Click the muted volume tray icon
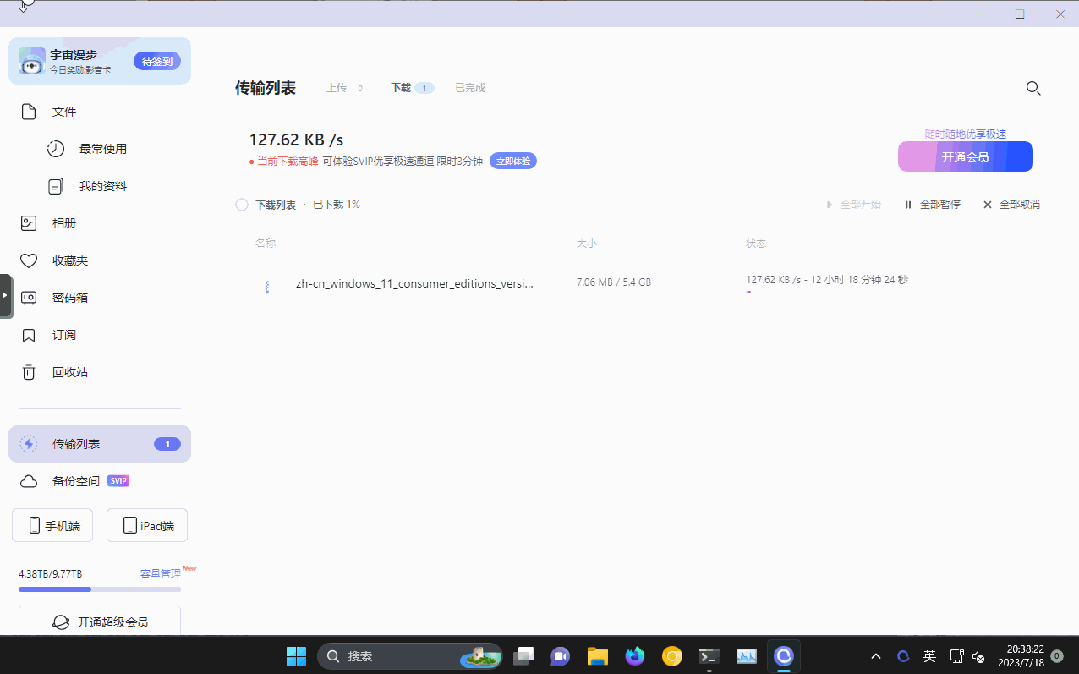 click(x=978, y=657)
